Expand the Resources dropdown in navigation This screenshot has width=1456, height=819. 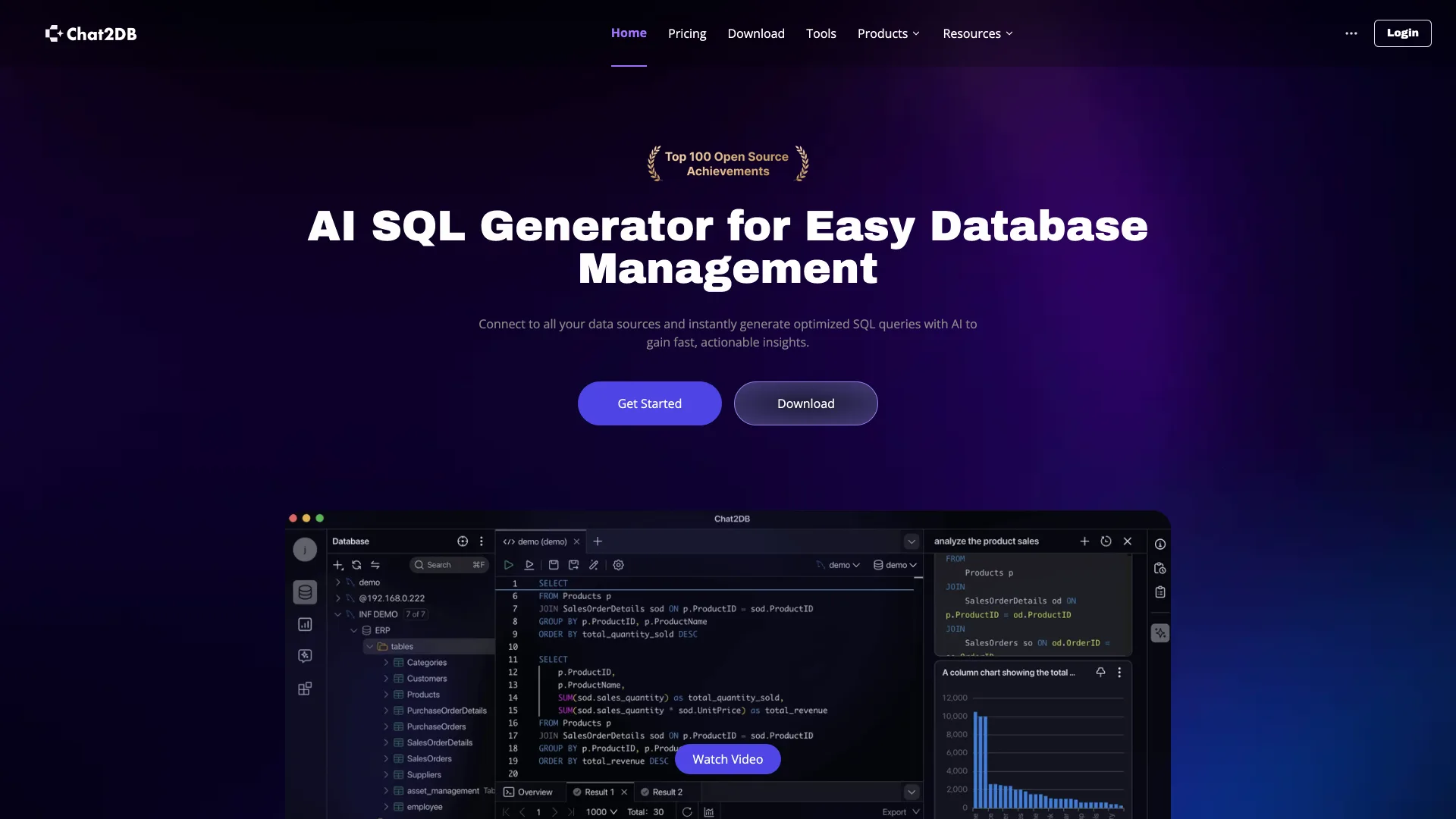977,33
